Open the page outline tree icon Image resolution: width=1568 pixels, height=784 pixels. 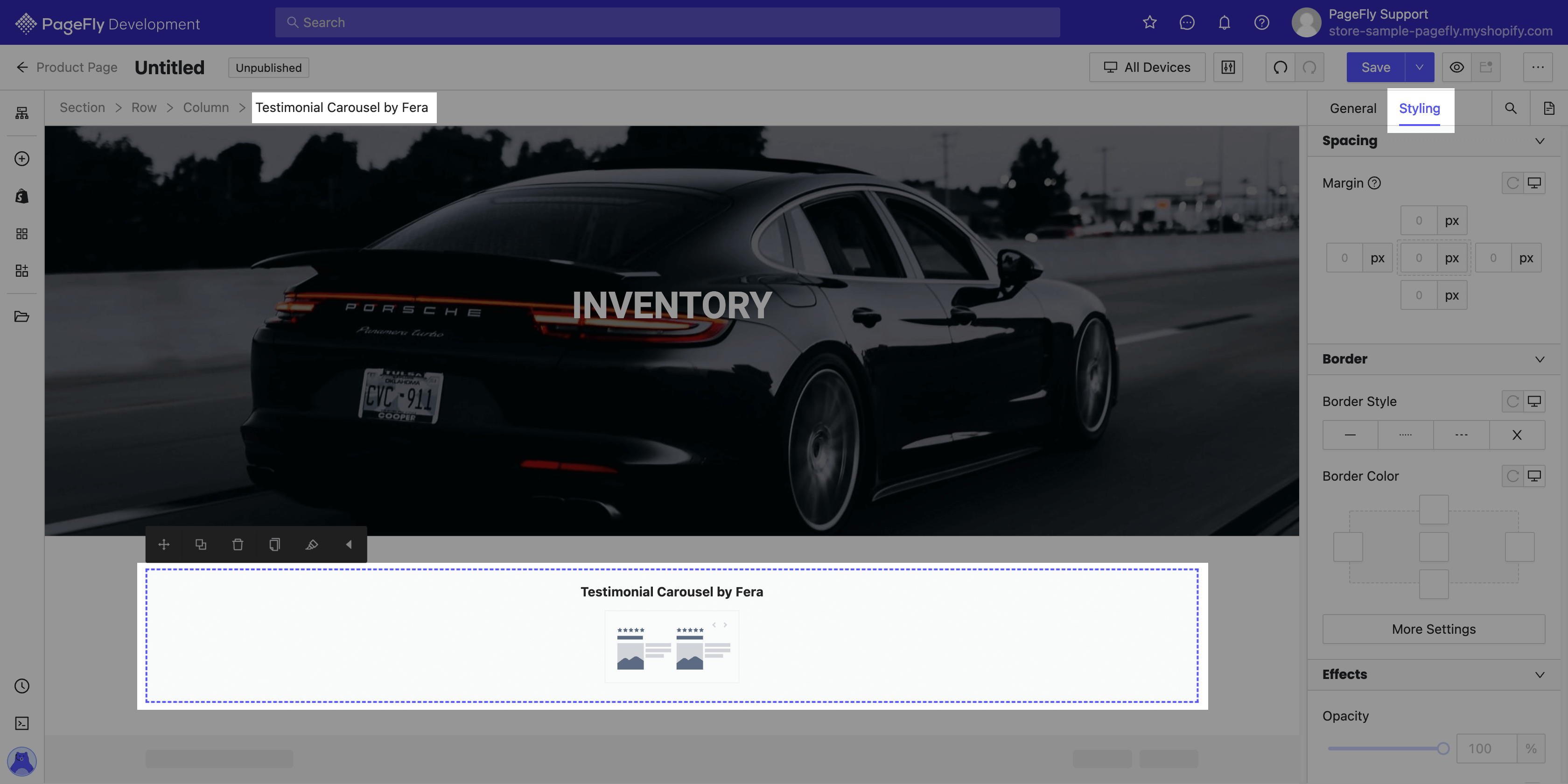[x=22, y=112]
